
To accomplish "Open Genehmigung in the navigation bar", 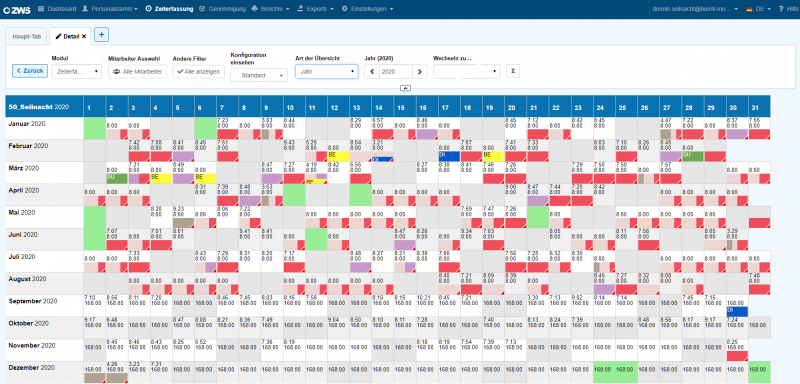I will tap(222, 9).
